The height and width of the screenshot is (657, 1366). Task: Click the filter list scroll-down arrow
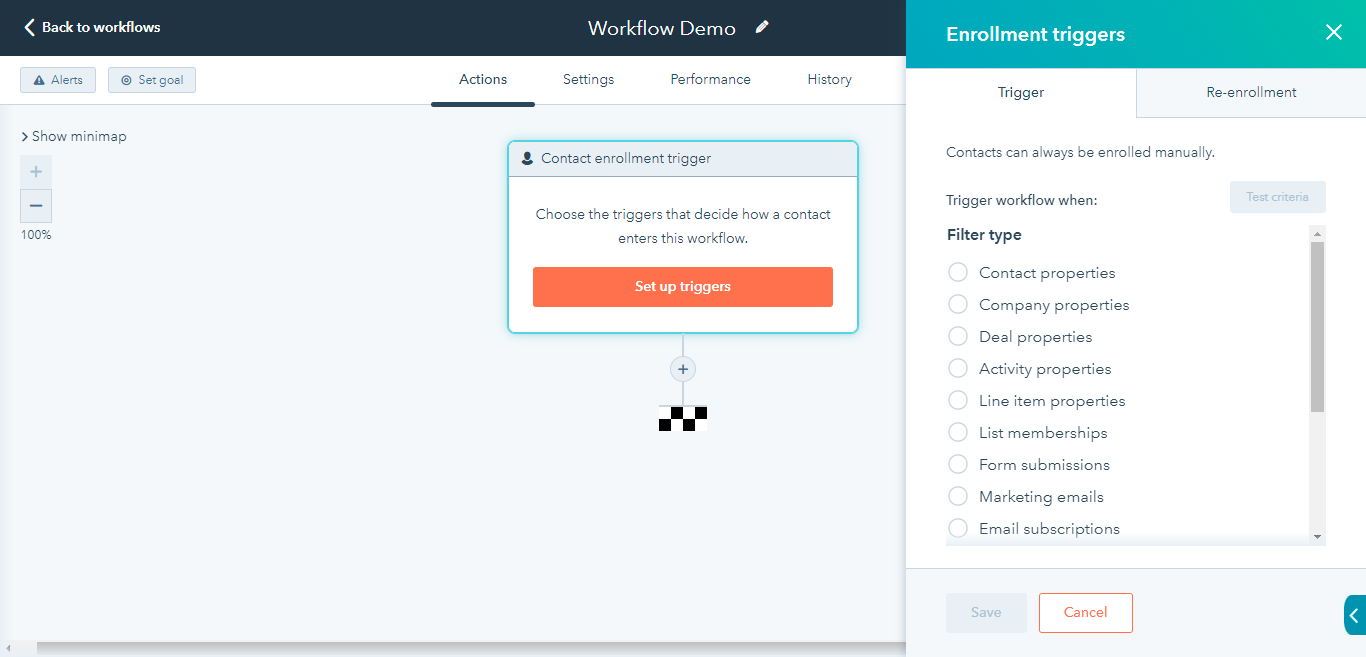(1317, 537)
